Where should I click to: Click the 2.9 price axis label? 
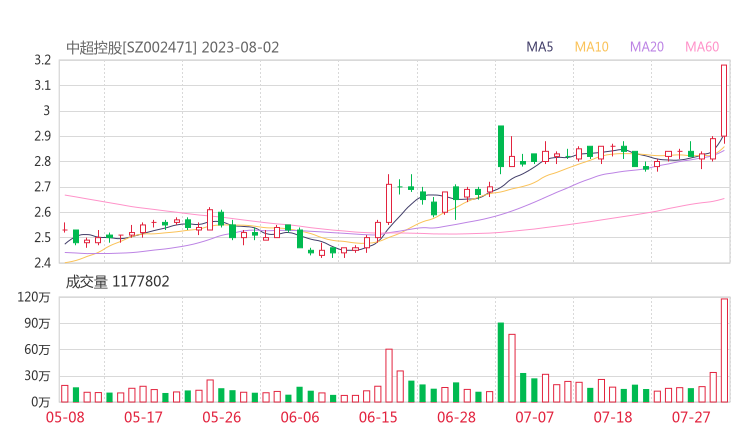[42, 136]
